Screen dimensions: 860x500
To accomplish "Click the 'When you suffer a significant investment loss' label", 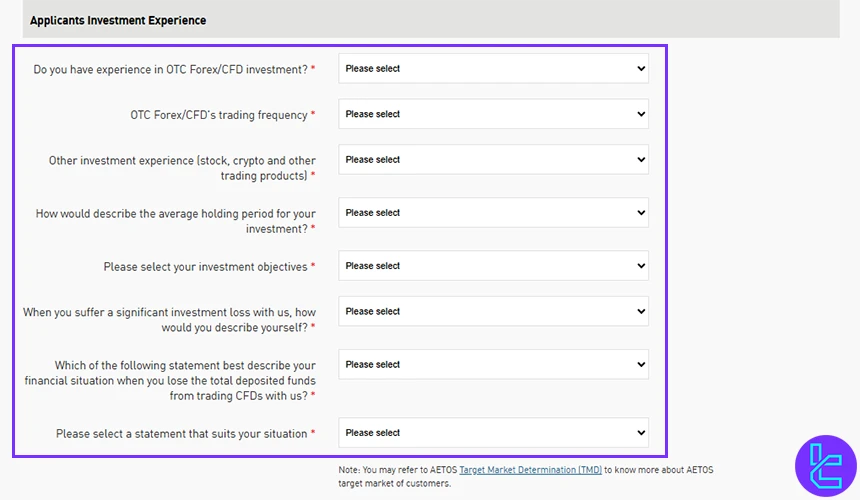I will (169, 320).
